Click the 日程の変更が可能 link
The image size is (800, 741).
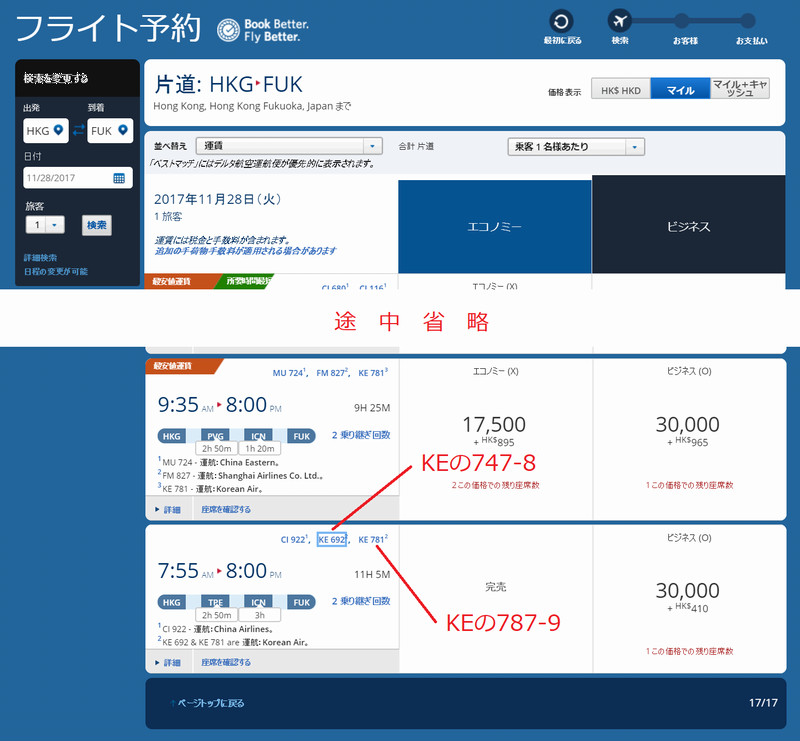pyautogui.click(x=56, y=271)
